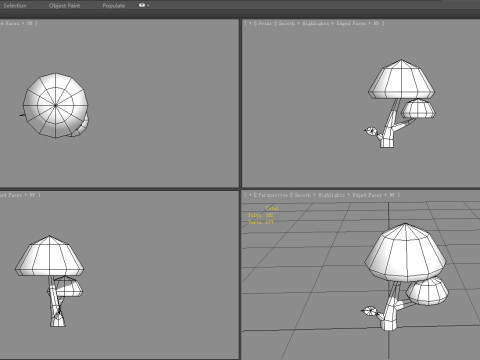The height and width of the screenshot is (360, 480).
Task: Click the Verts statistic in Perspective viewport
Action: [261, 222]
